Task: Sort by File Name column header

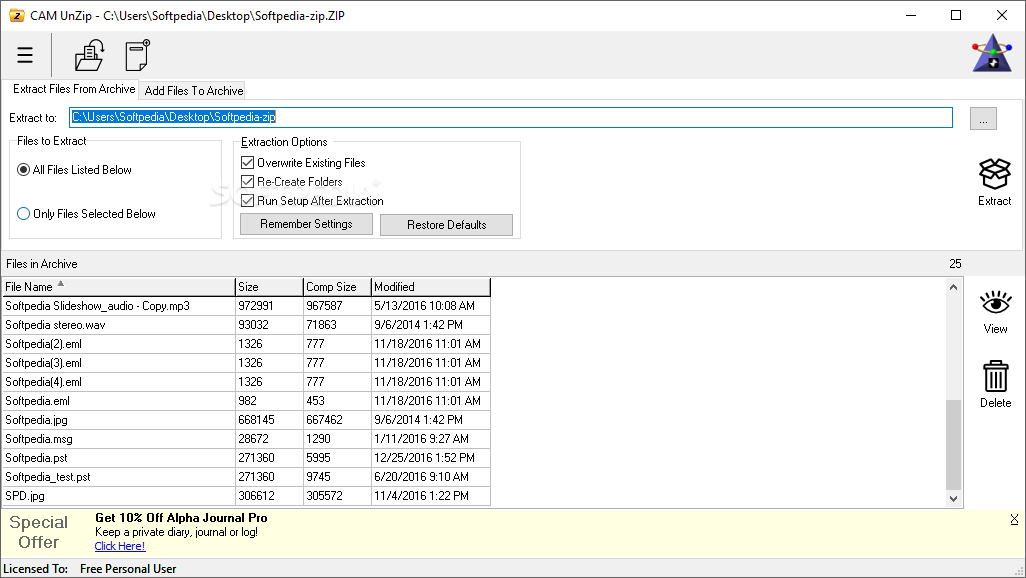Action: (x=118, y=287)
